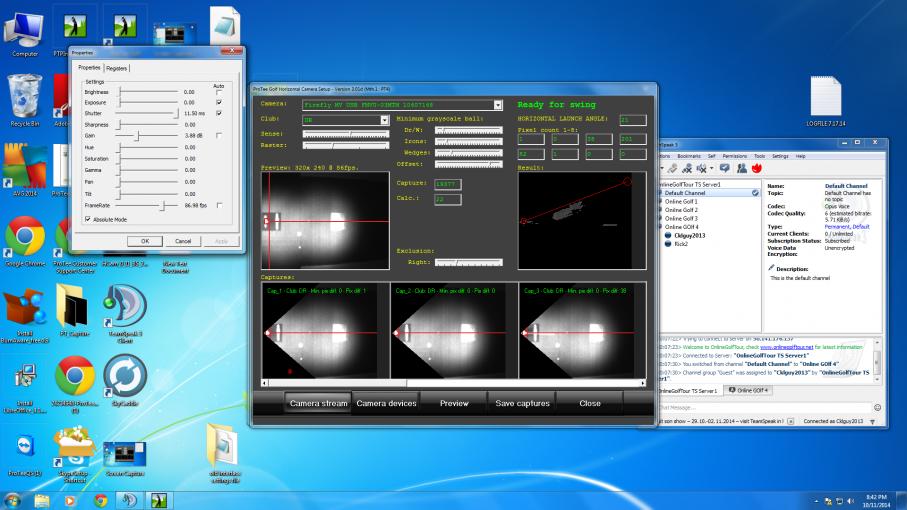This screenshot has width=907, height=510.
Task: Open the Camera device dropdown
Action: click(497, 105)
